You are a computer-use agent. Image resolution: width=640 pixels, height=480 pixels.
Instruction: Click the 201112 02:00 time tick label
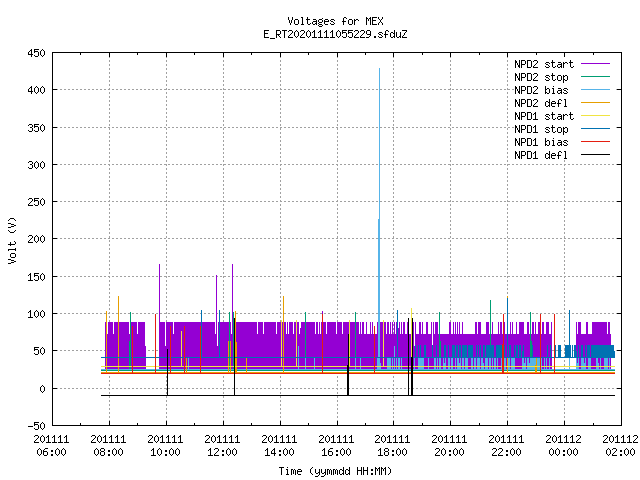620,446
